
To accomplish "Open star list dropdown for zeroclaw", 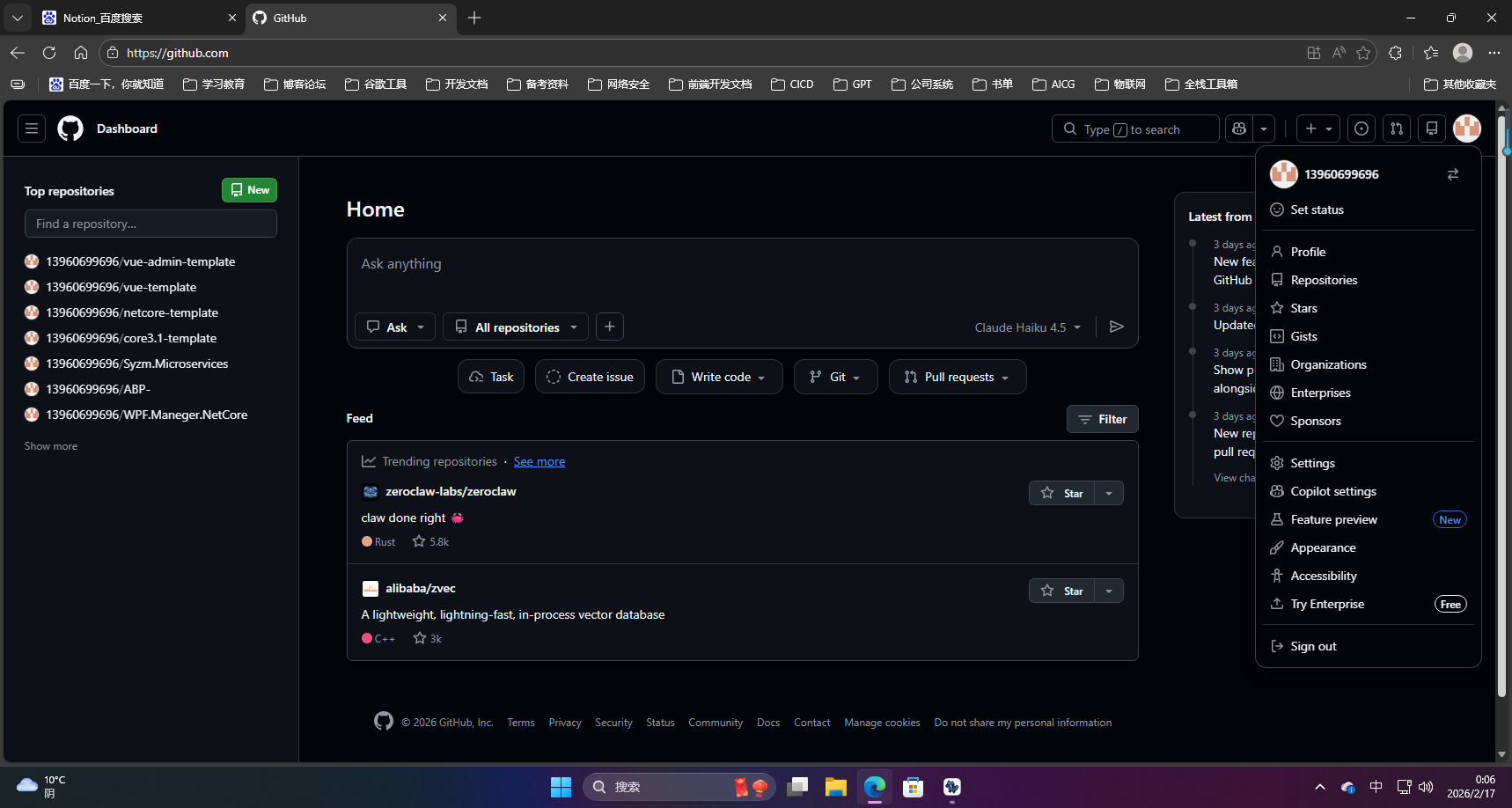I will (1109, 493).
